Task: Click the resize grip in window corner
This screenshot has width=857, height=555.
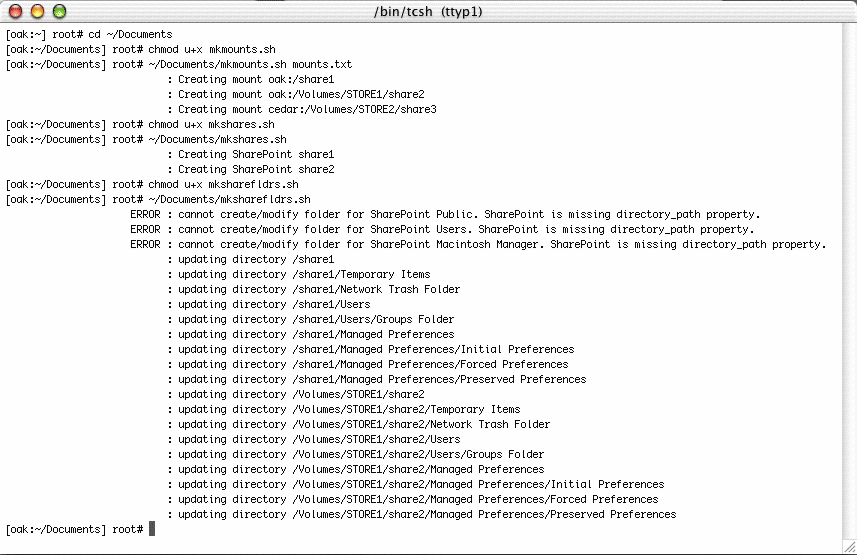Action: [849, 547]
